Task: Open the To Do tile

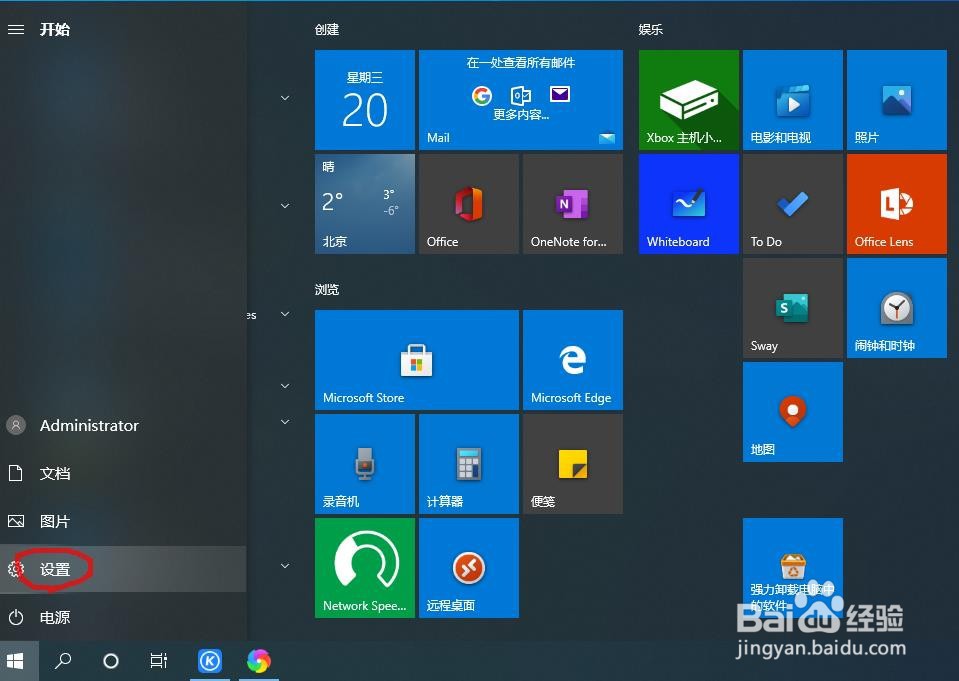Action: (x=793, y=204)
